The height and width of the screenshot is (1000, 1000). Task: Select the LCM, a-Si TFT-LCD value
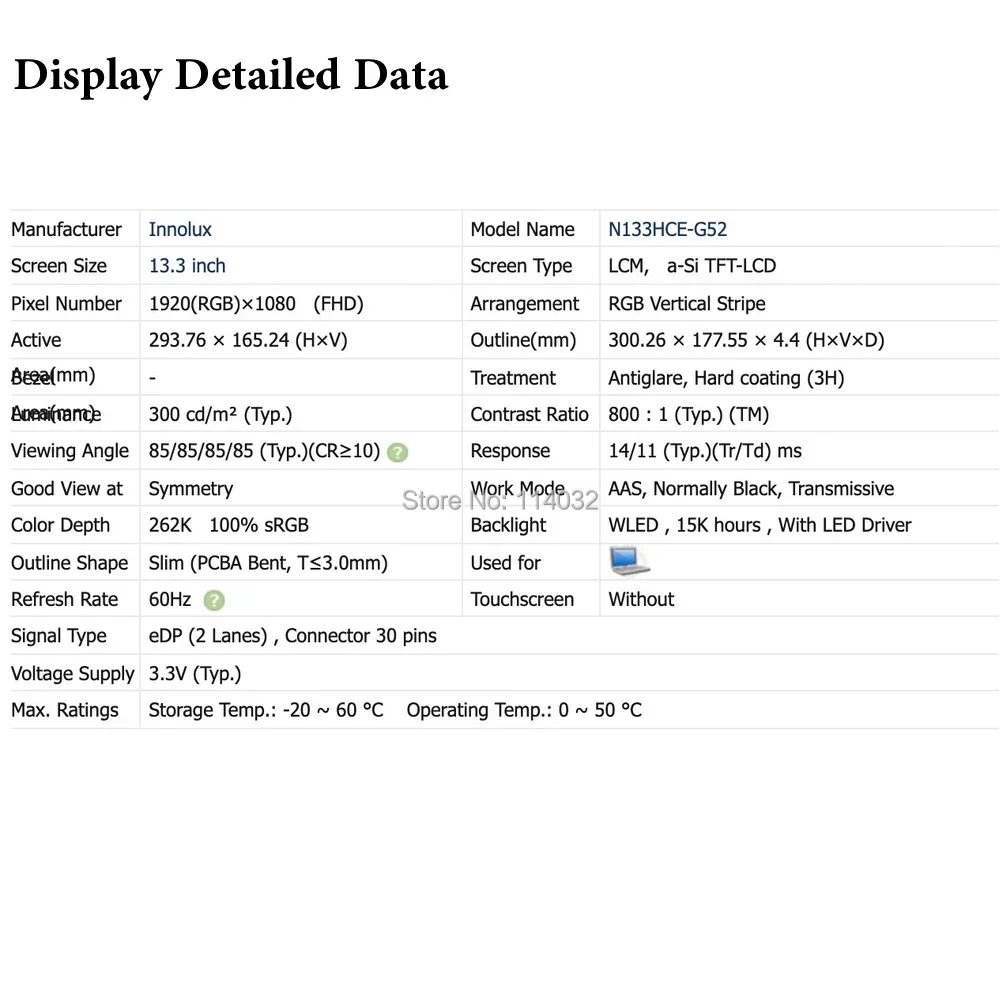(x=692, y=266)
